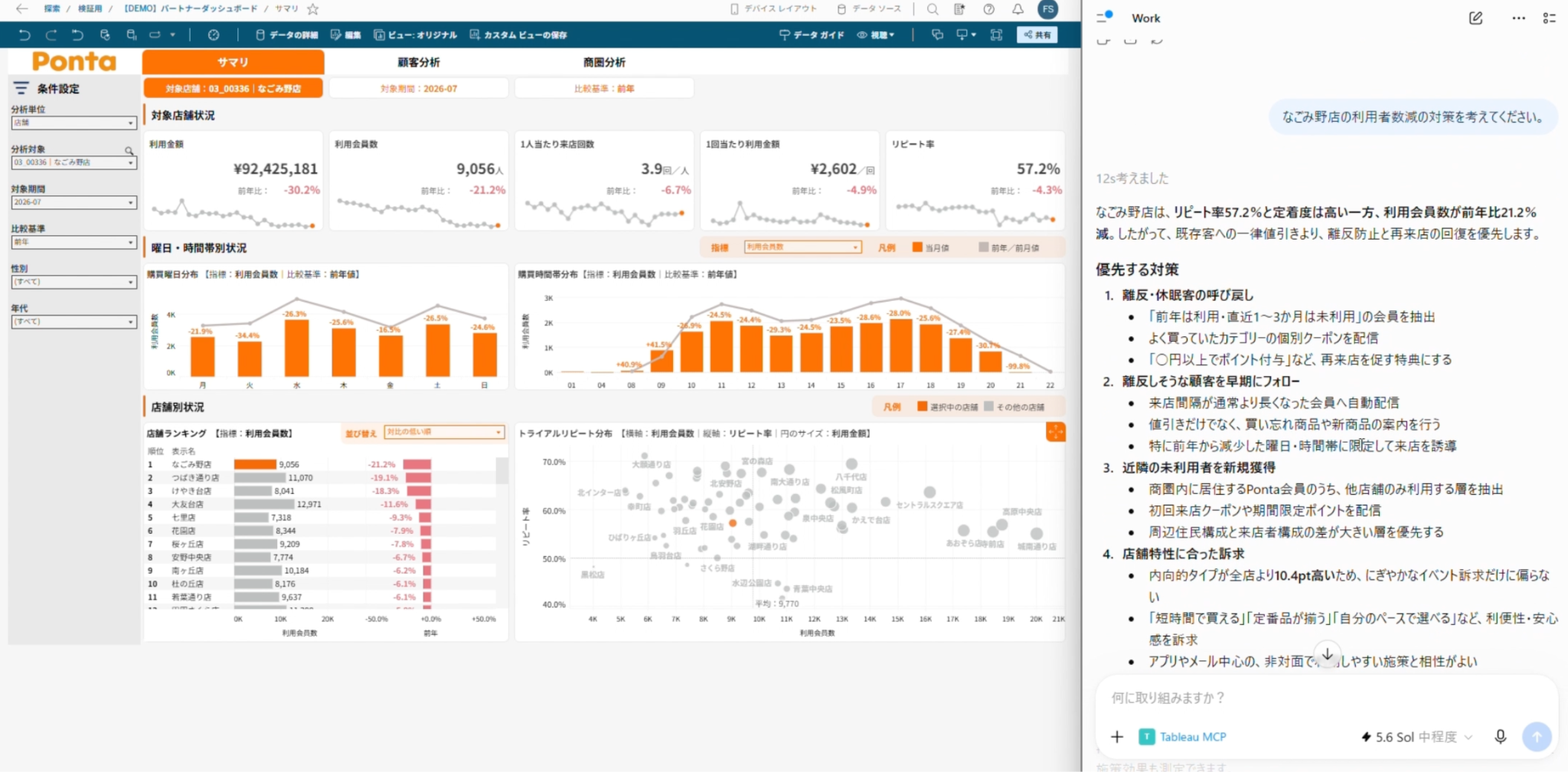Click the orange なごみ野店 dot in scatter plot

[733, 523]
